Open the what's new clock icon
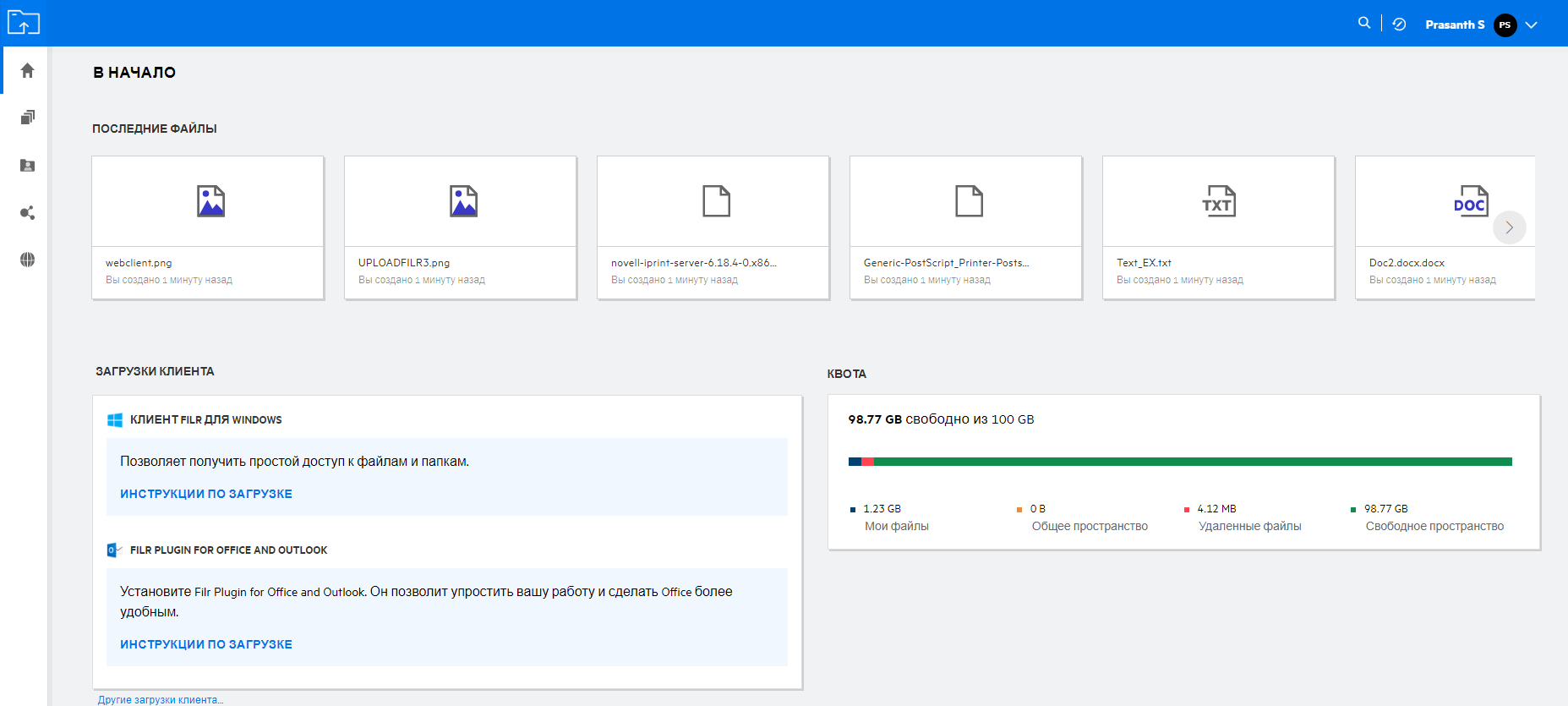This screenshot has height=706, width=1568. pos(1399,25)
